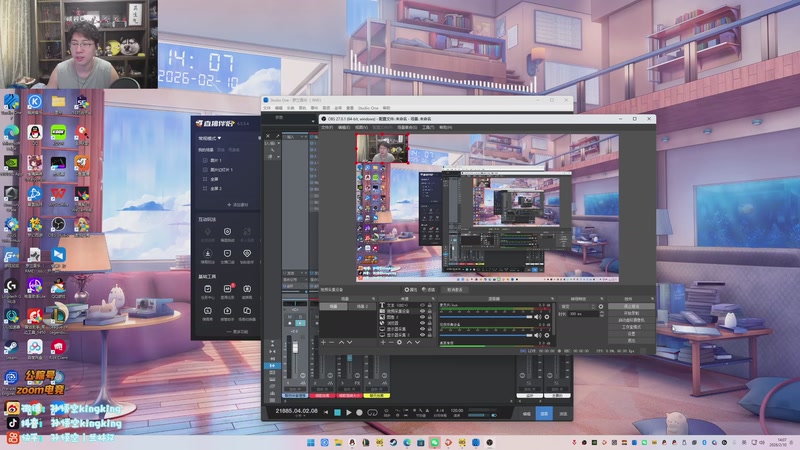
Task: Open 帮助(H) menu in OBS
Action: (445, 127)
